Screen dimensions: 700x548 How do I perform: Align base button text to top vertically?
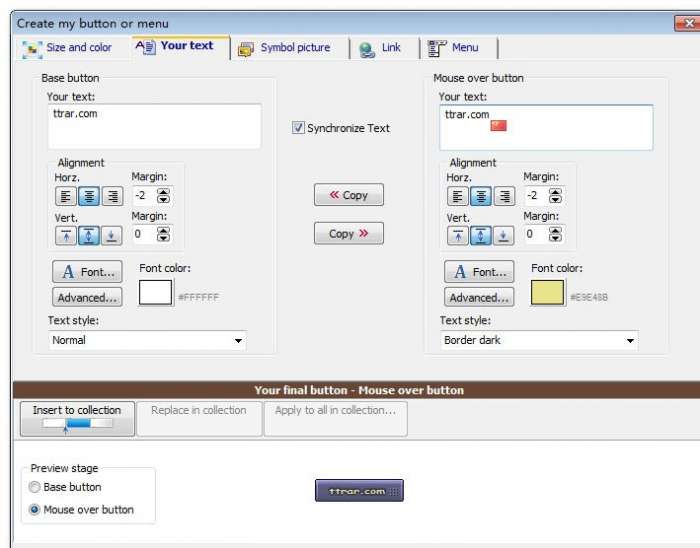coord(66,235)
